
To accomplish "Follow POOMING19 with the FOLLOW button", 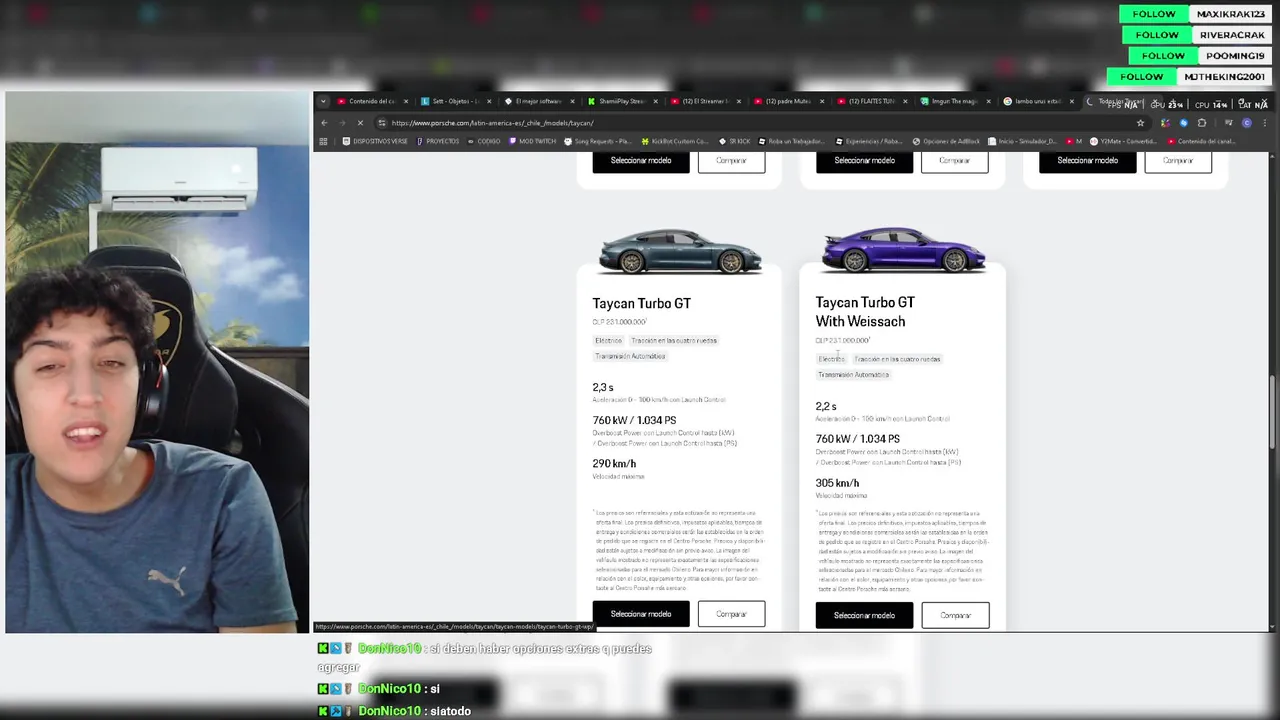I will 1163,56.
